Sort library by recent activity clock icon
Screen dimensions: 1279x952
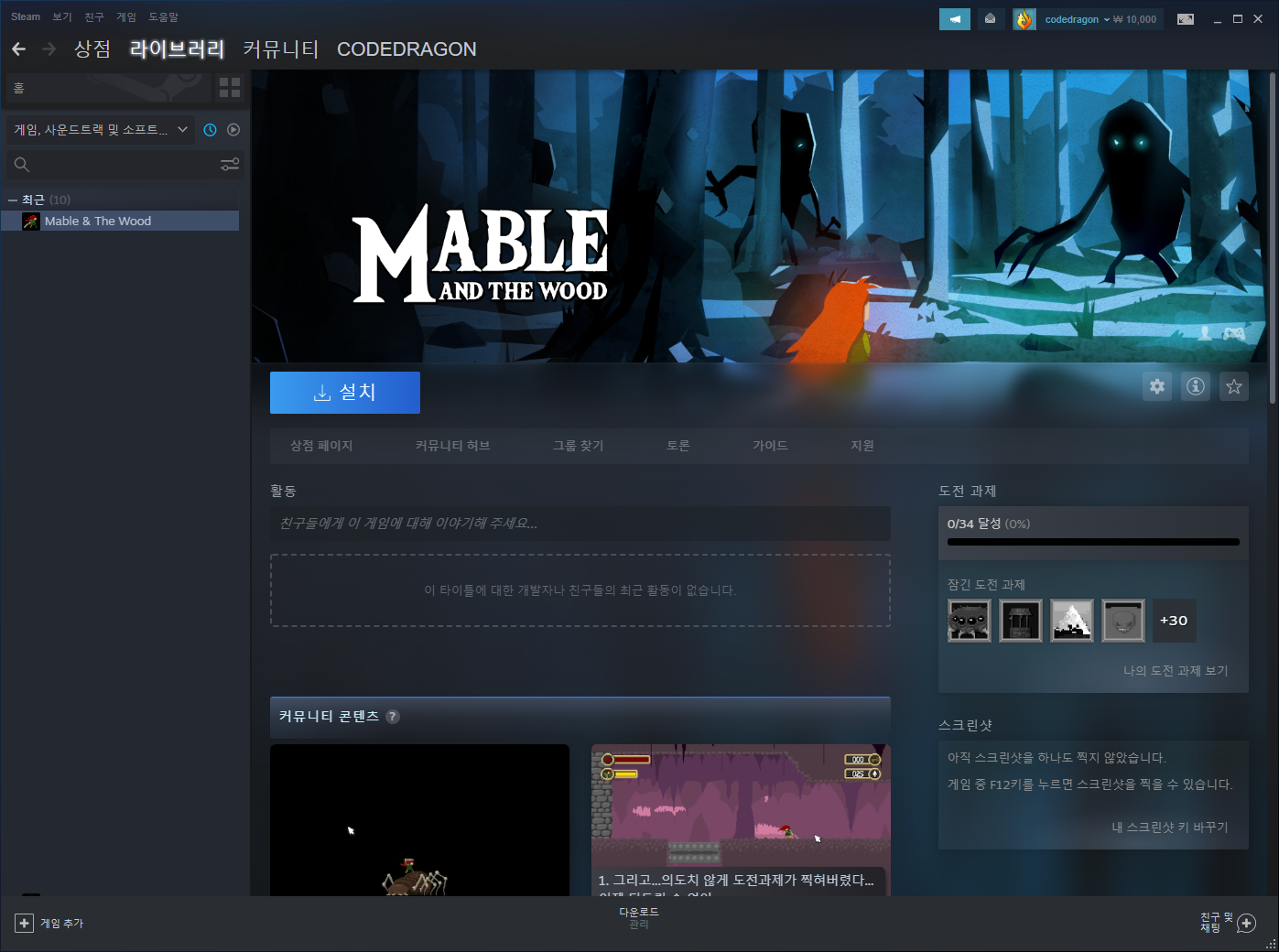(210, 130)
